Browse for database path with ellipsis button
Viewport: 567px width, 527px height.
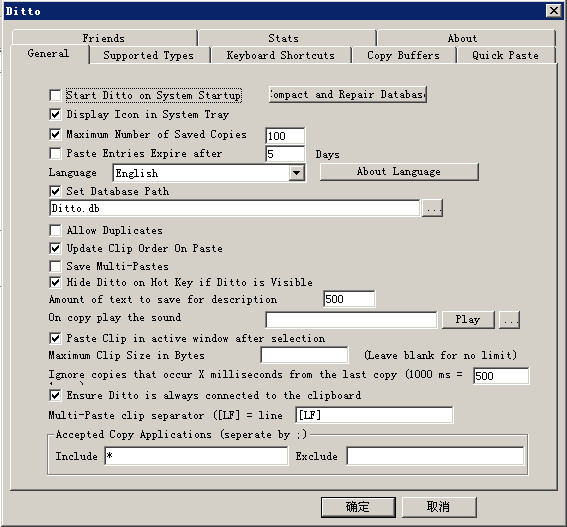(x=432, y=208)
